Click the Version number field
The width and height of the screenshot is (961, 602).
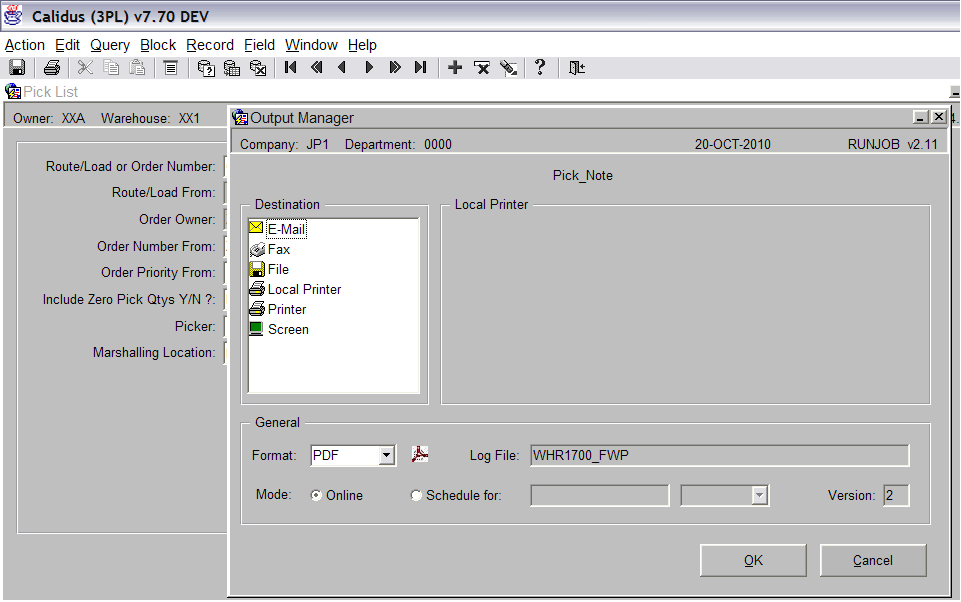896,495
